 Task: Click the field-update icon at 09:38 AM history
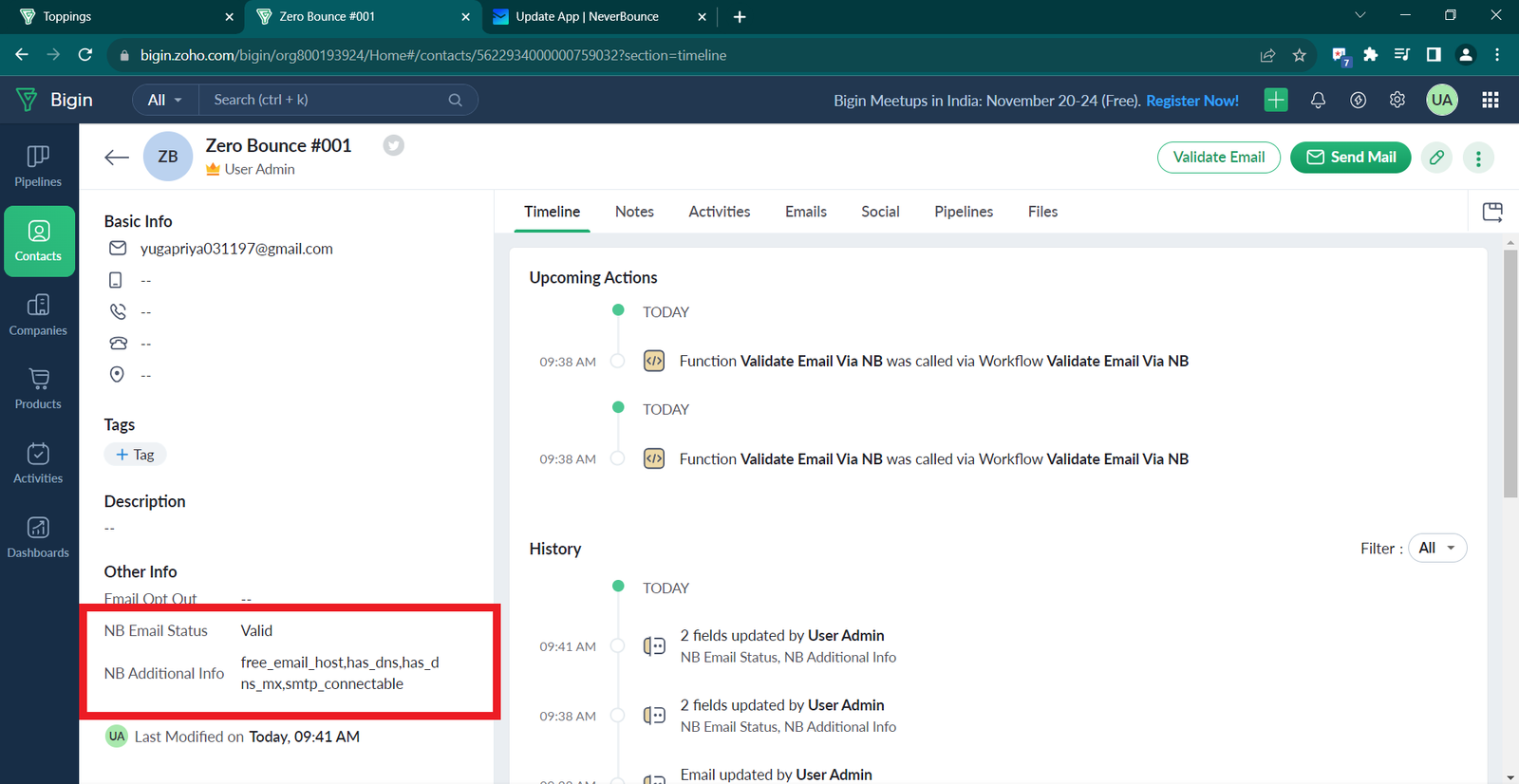[654, 716]
